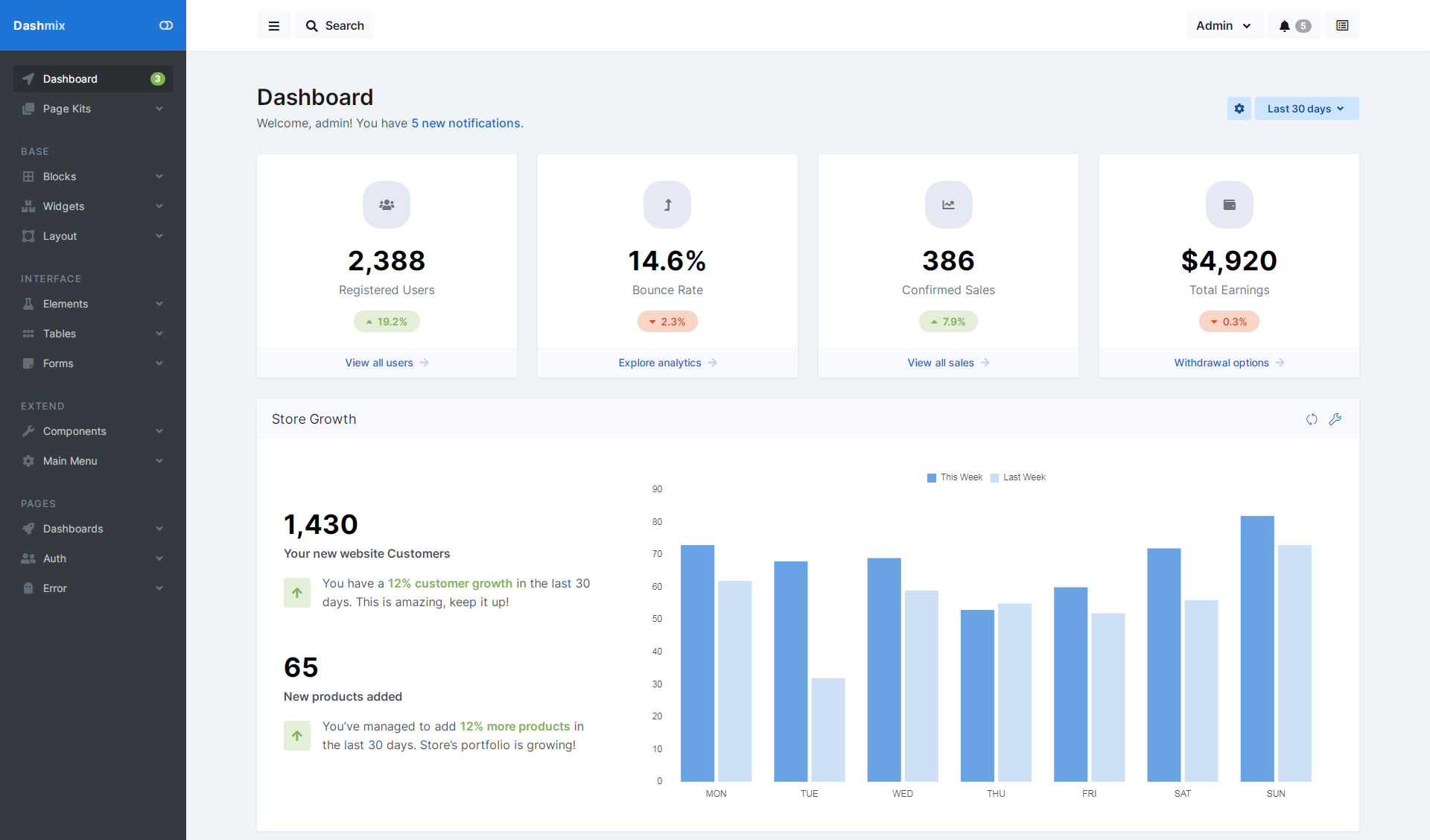This screenshot has height=840, width=1430.
Task: Click the registered users icon
Action: click(x=387, y=204)
